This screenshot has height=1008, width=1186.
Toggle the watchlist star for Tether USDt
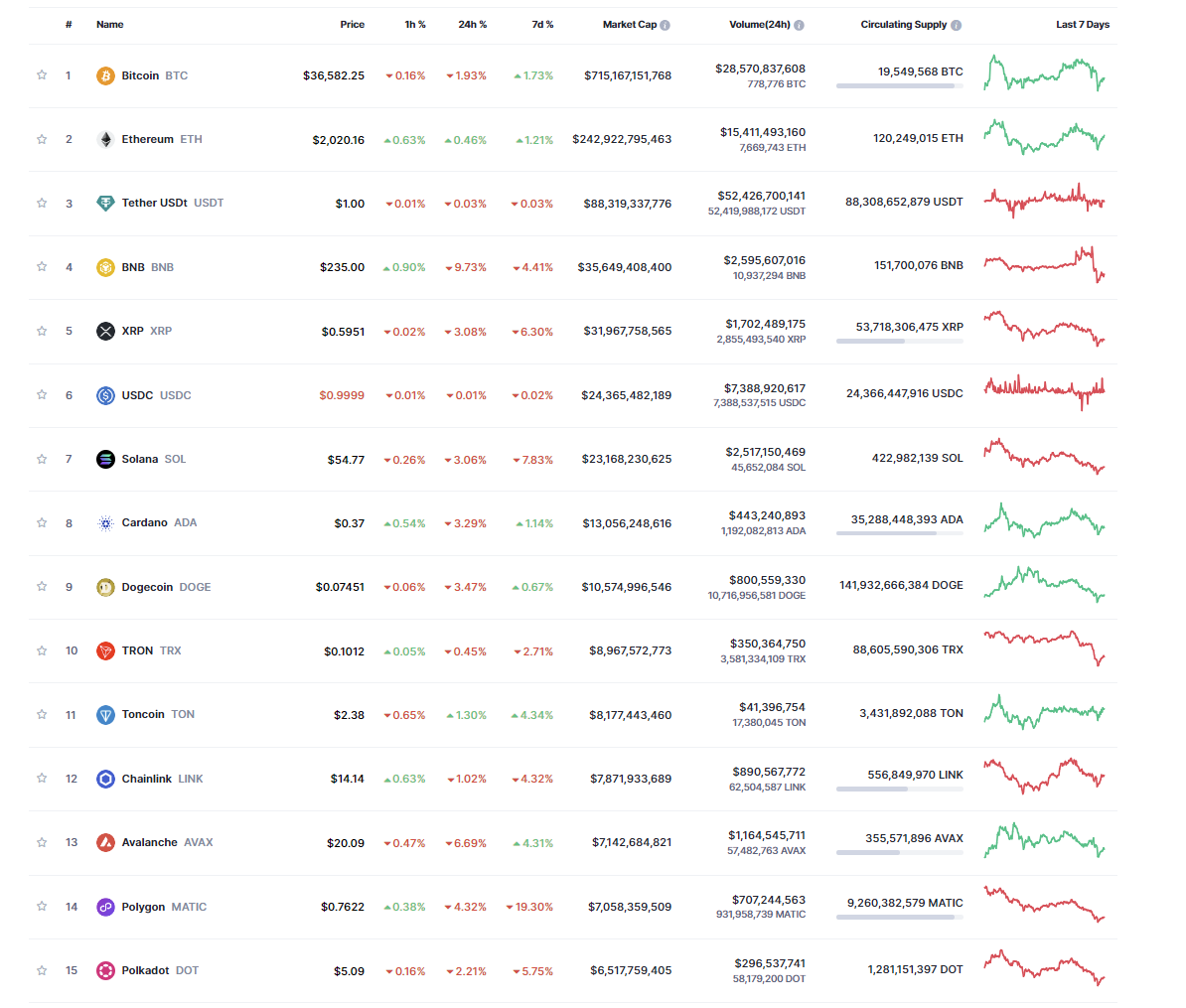tap(42, 203)
